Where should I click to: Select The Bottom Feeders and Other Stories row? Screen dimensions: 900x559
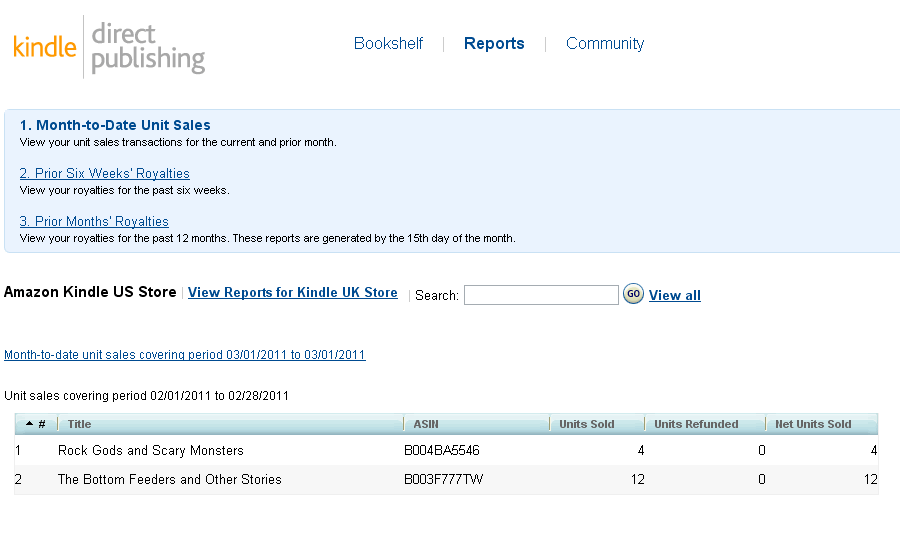pos(170,480)
